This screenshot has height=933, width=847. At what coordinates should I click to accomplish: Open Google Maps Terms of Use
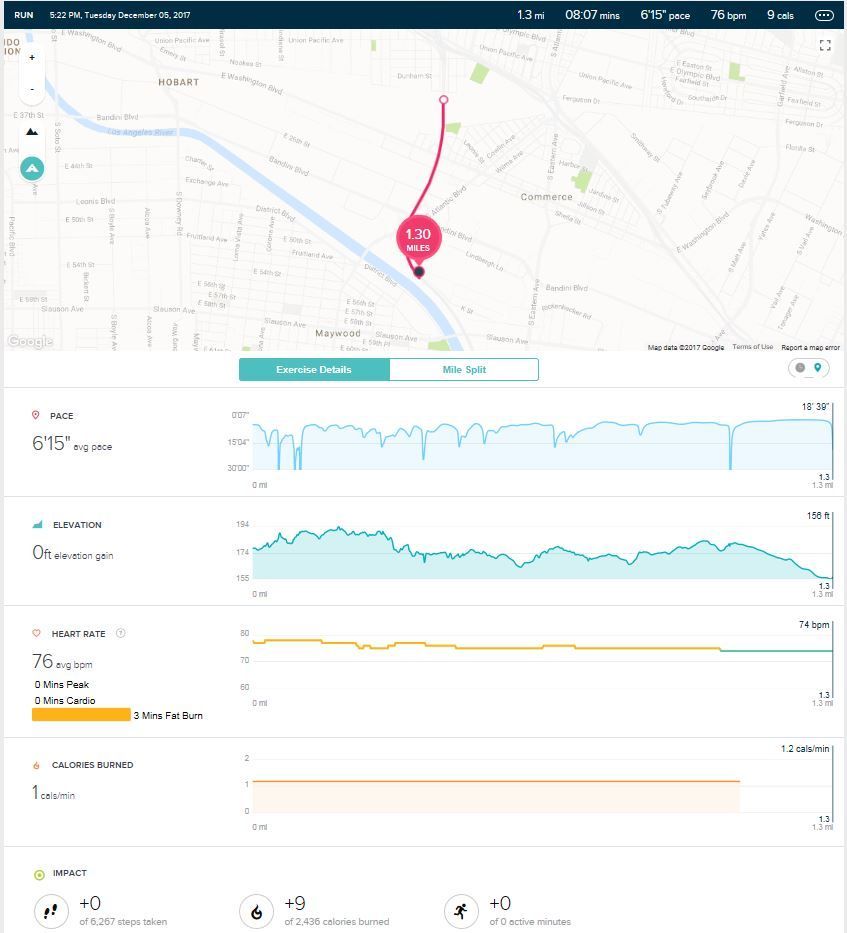[x=752, y=347]
